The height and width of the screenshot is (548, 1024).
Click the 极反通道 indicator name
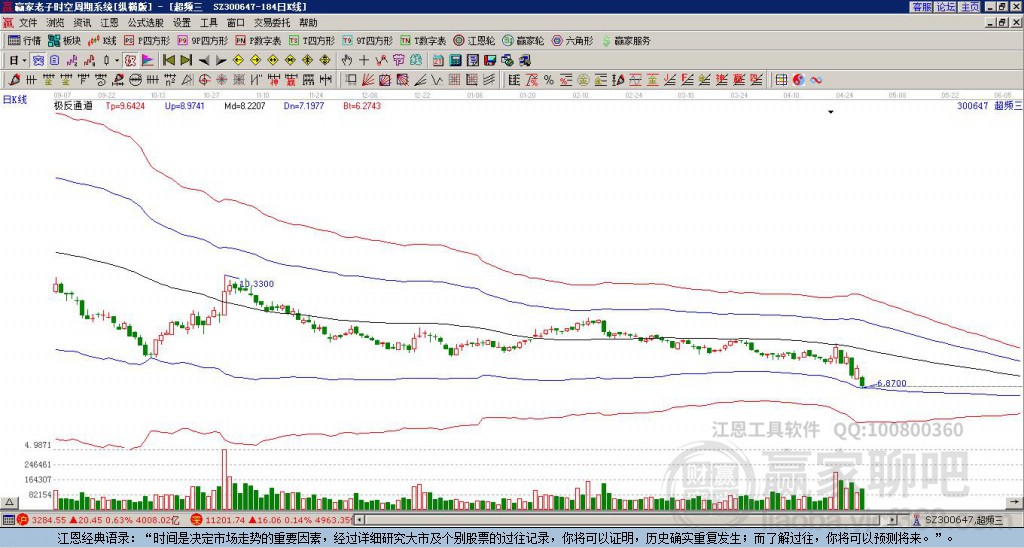point(73,106)
